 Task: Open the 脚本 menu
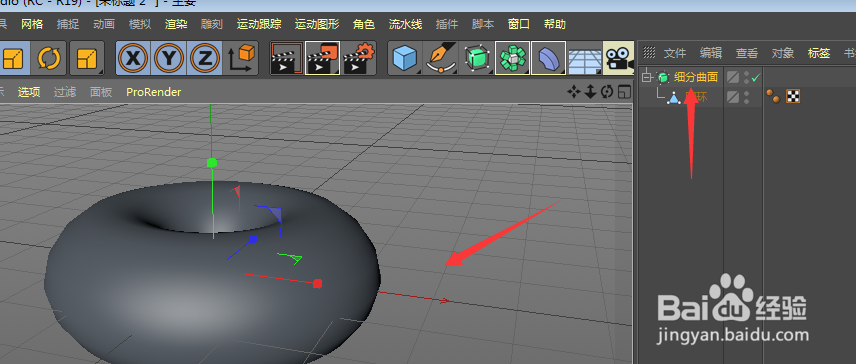[483, 25]
